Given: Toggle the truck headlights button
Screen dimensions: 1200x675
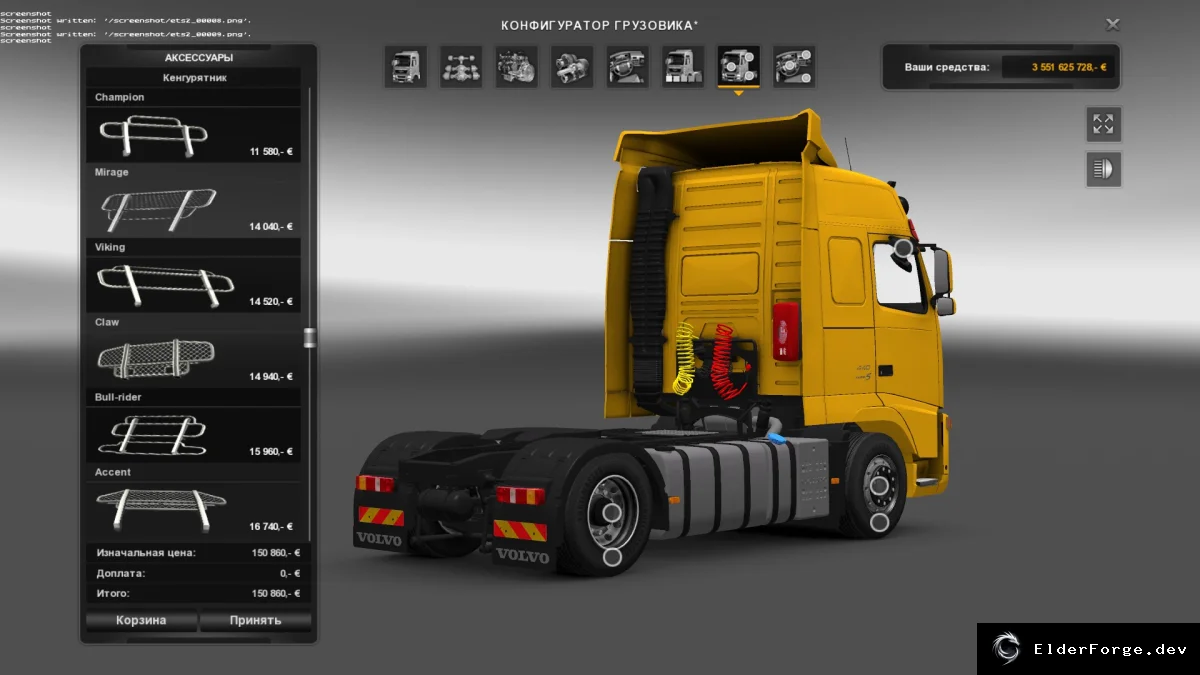Looking at the screenshot, I should coord(1103,169).
